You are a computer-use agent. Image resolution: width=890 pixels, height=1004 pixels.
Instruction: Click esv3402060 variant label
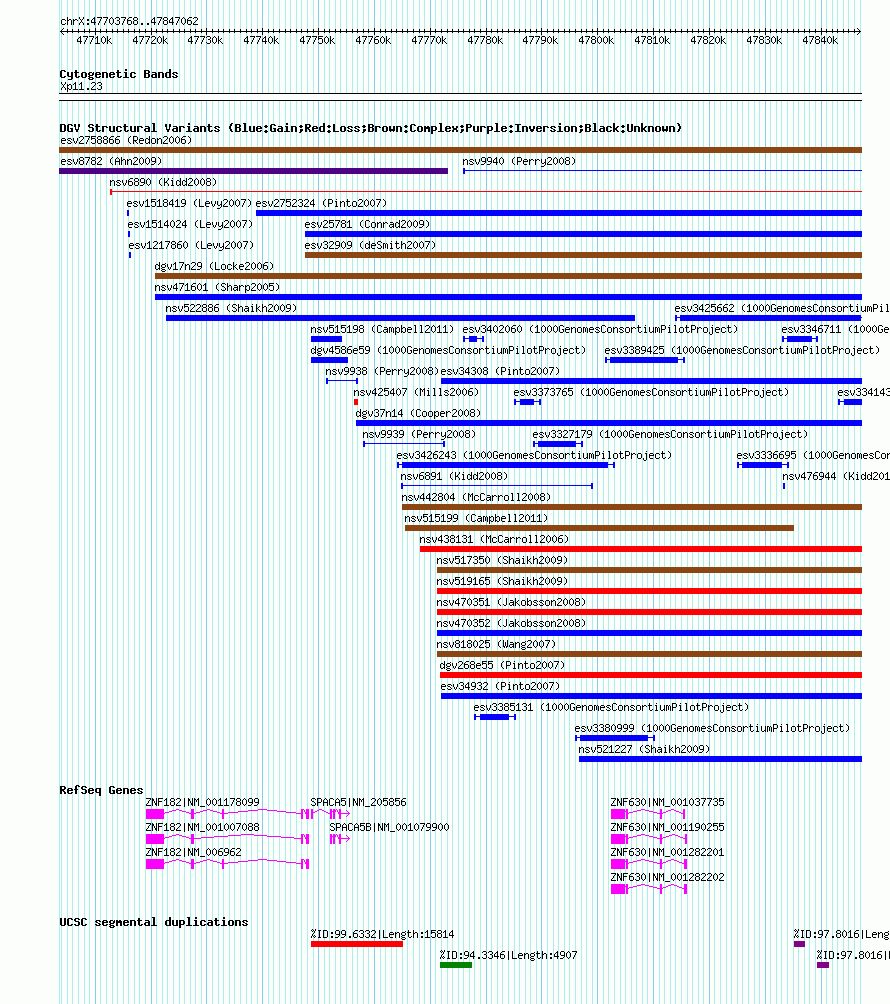(x=601, y=329)
